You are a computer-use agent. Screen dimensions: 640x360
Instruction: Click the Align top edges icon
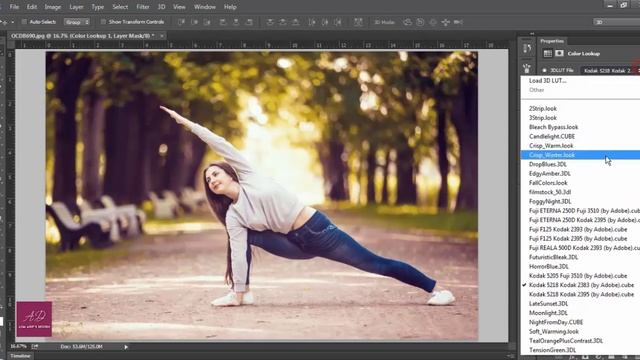pyautogui.click(x=182, y=22)
